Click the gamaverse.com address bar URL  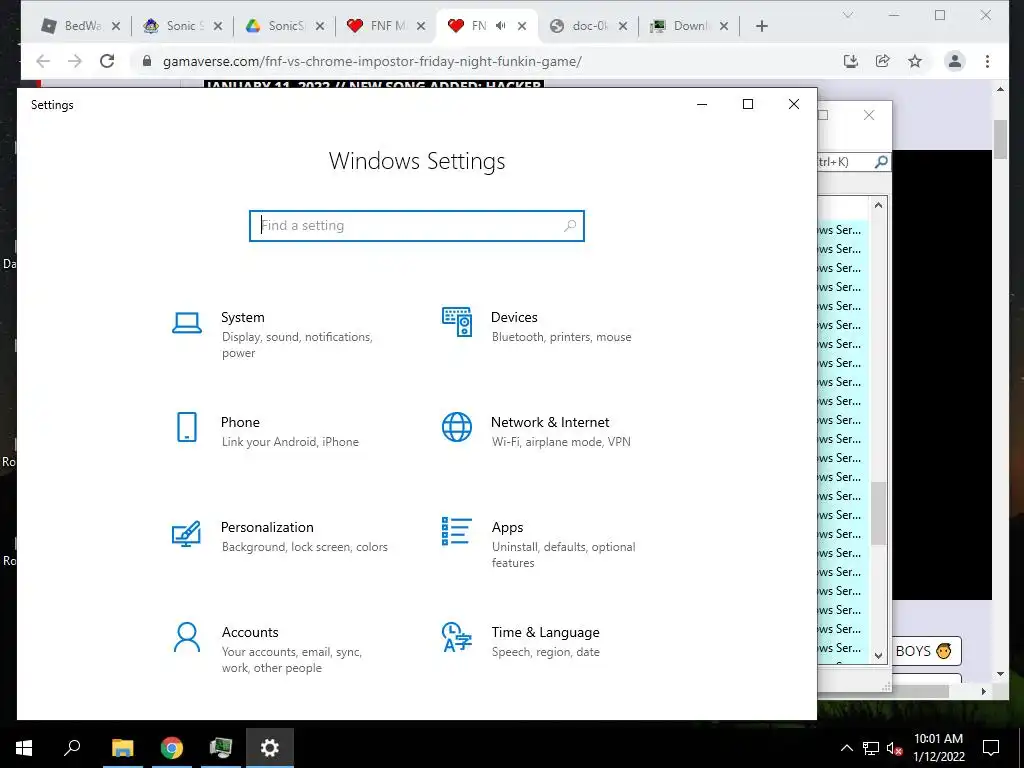pos(372,61)
